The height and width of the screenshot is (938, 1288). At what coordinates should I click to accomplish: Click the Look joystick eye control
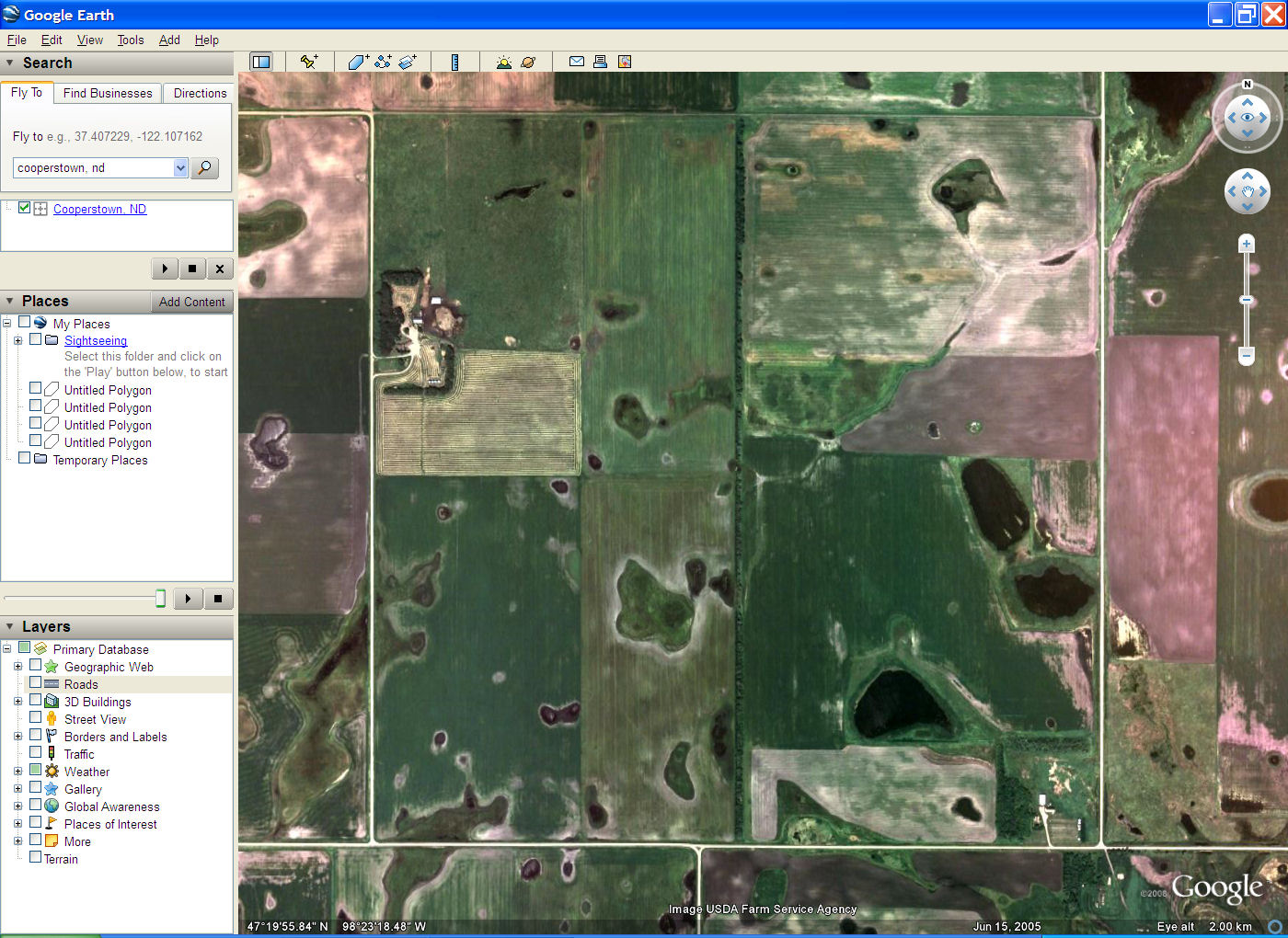[x=1248, y=117]
